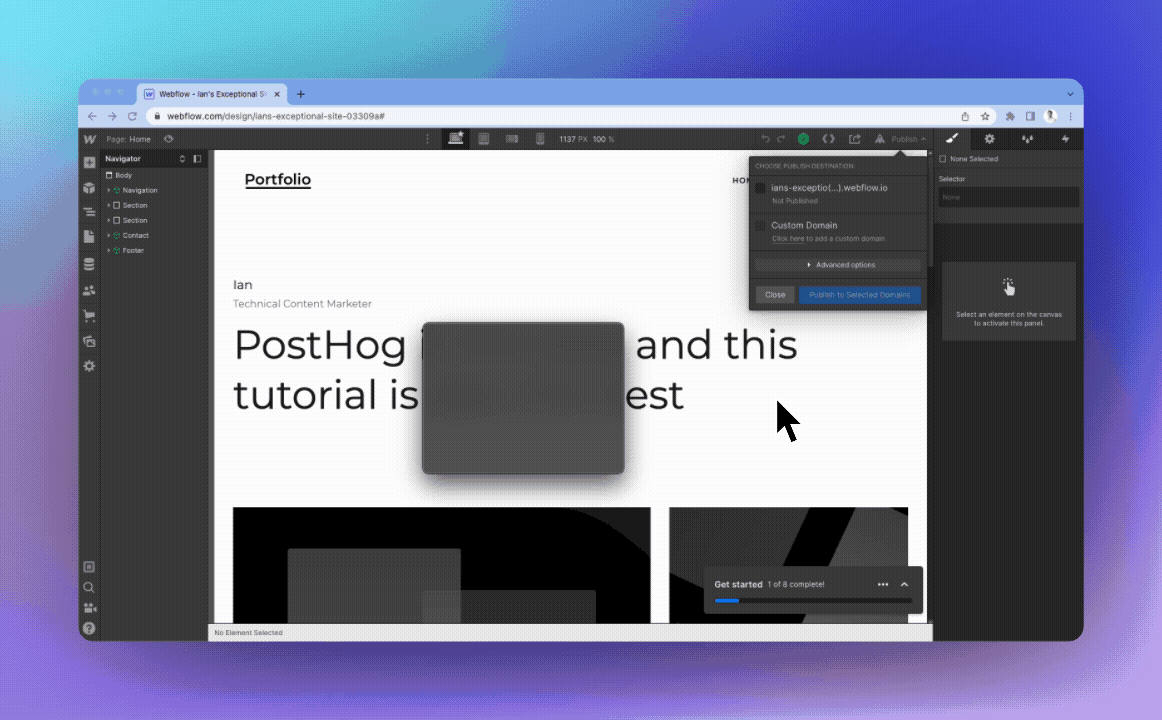The image size is (1162, 720).
Task: Open the code export panel
Action: 830,139
